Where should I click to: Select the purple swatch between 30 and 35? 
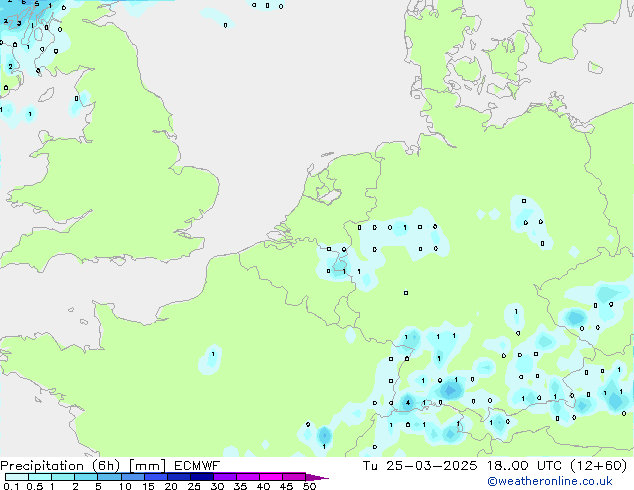point(225,477)
